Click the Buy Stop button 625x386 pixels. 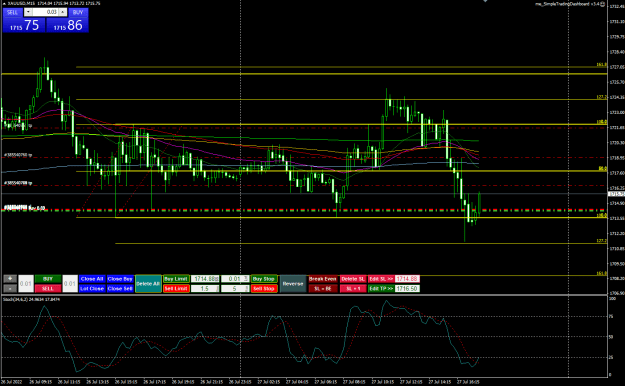[264, 279]
